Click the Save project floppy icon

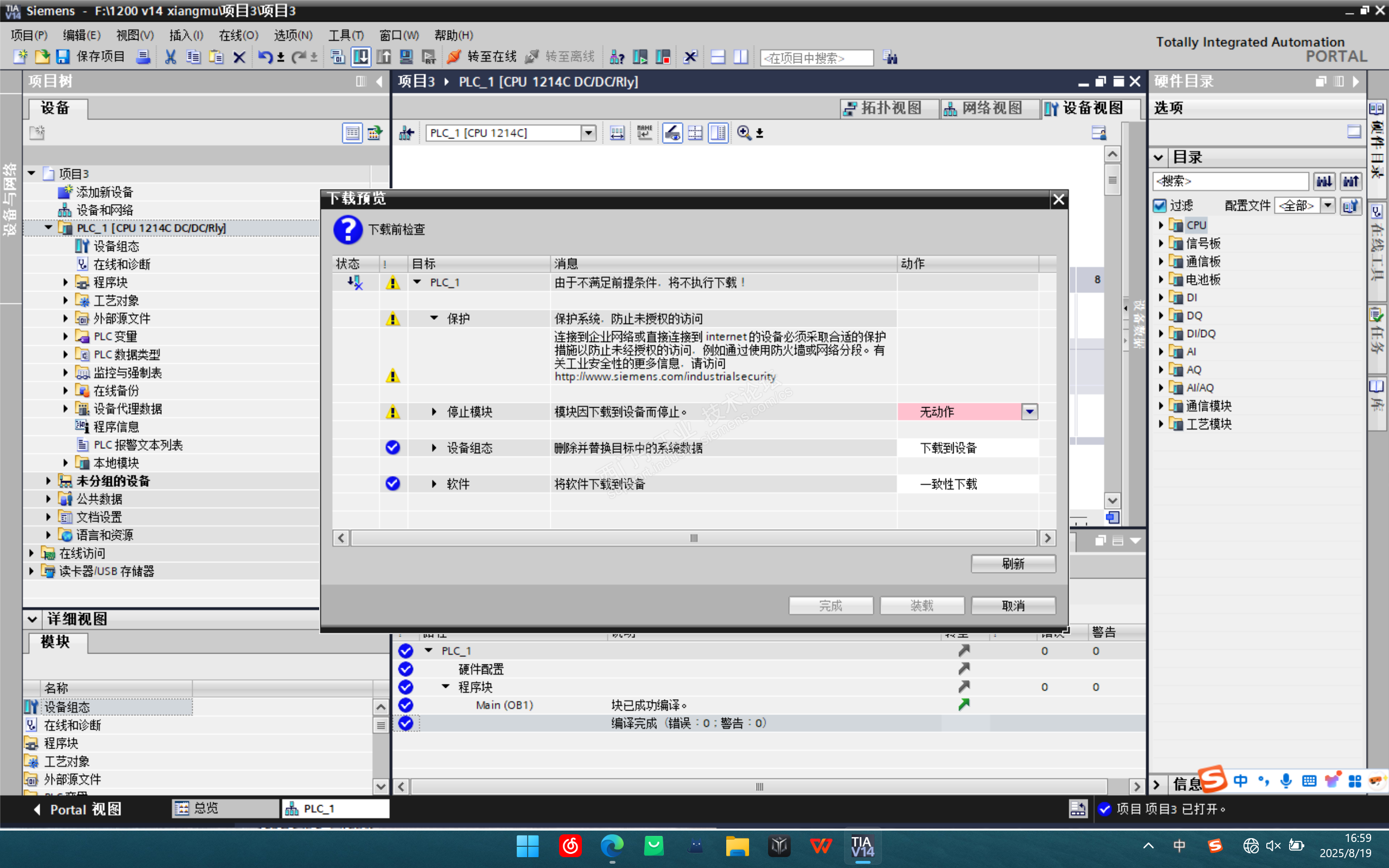click(x=62, y=57)
